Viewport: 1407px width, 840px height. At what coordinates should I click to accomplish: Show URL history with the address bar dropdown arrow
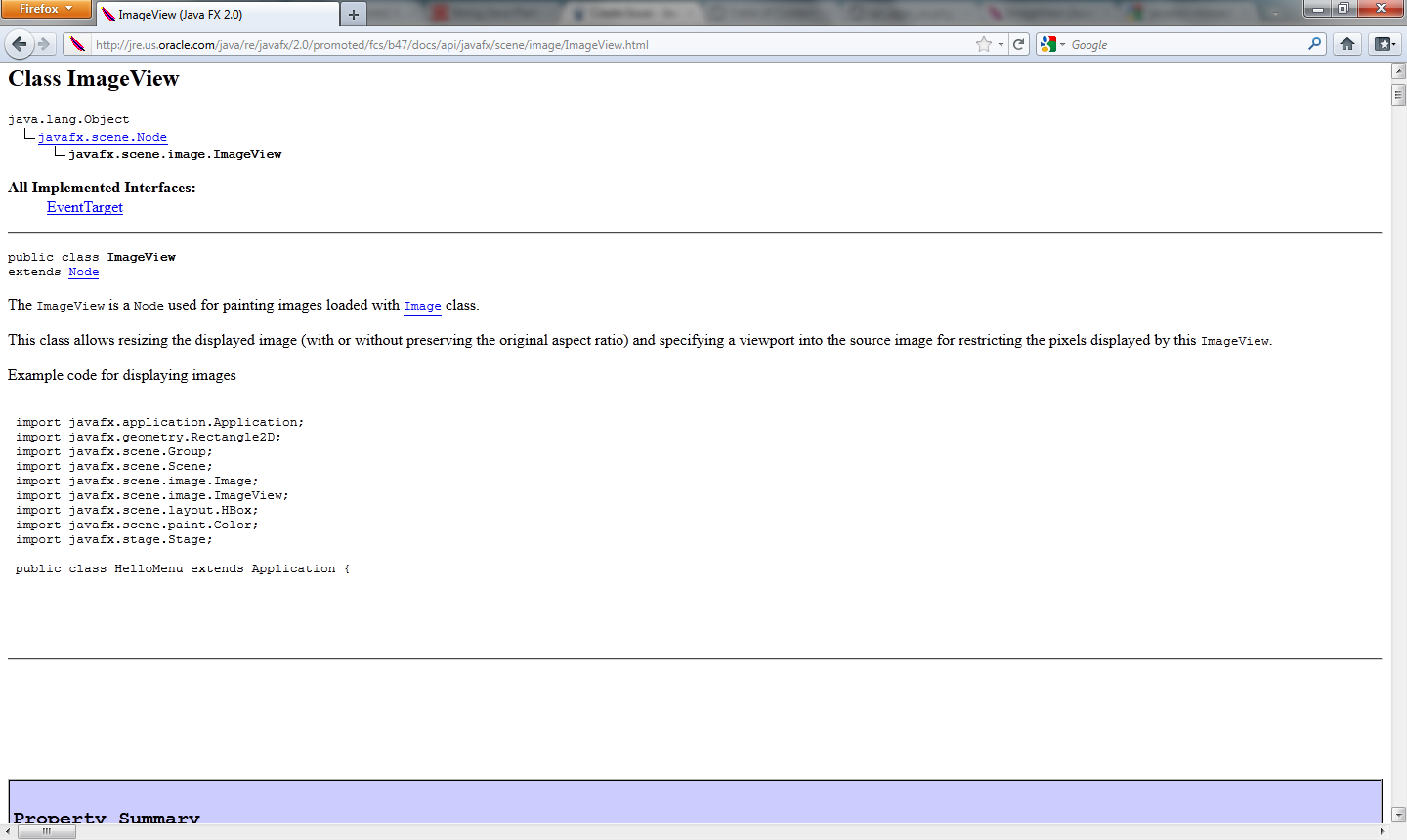(1001, 44)
